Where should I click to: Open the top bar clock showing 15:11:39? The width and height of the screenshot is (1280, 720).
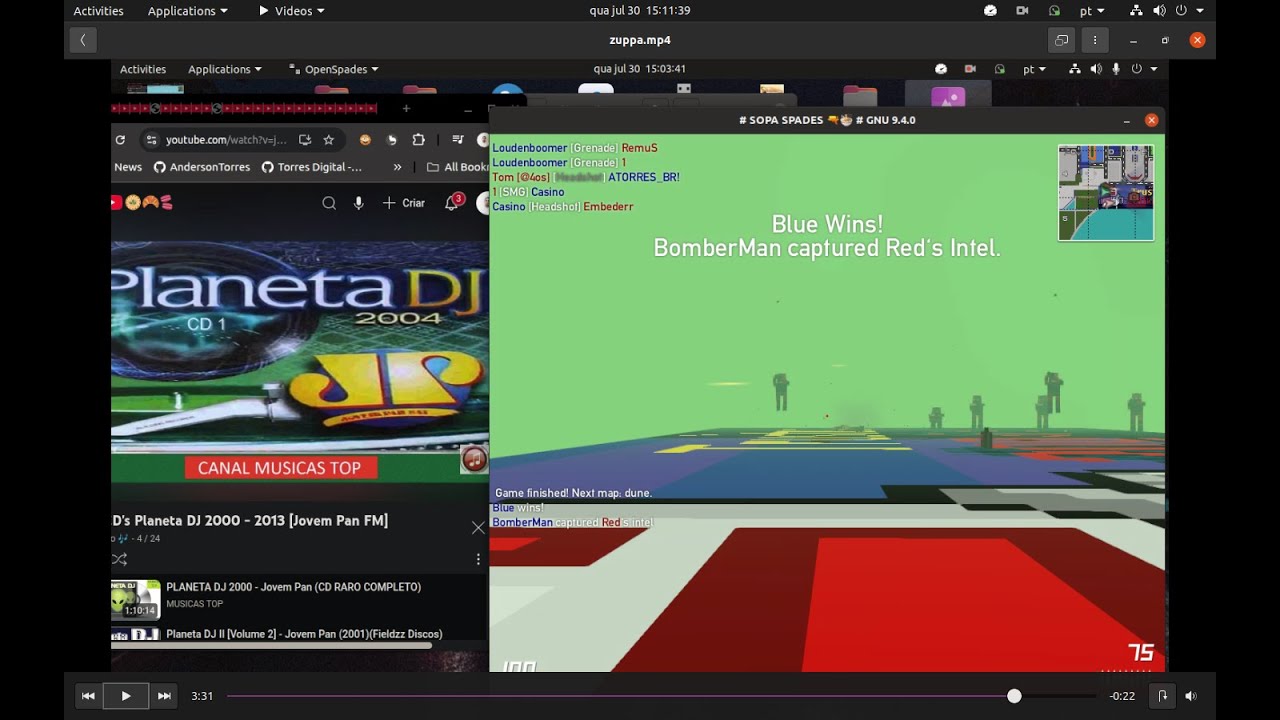[x=640, y=11]
